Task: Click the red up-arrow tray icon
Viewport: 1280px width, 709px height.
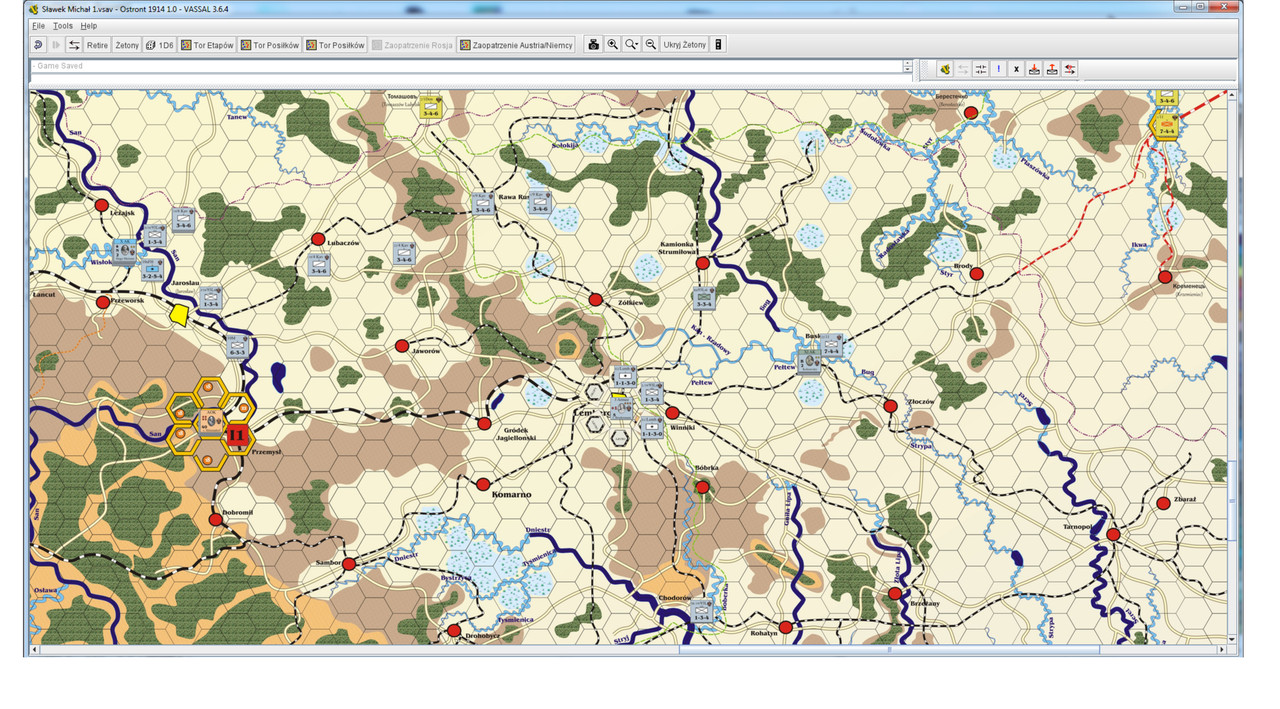Action: (1052, 69)
